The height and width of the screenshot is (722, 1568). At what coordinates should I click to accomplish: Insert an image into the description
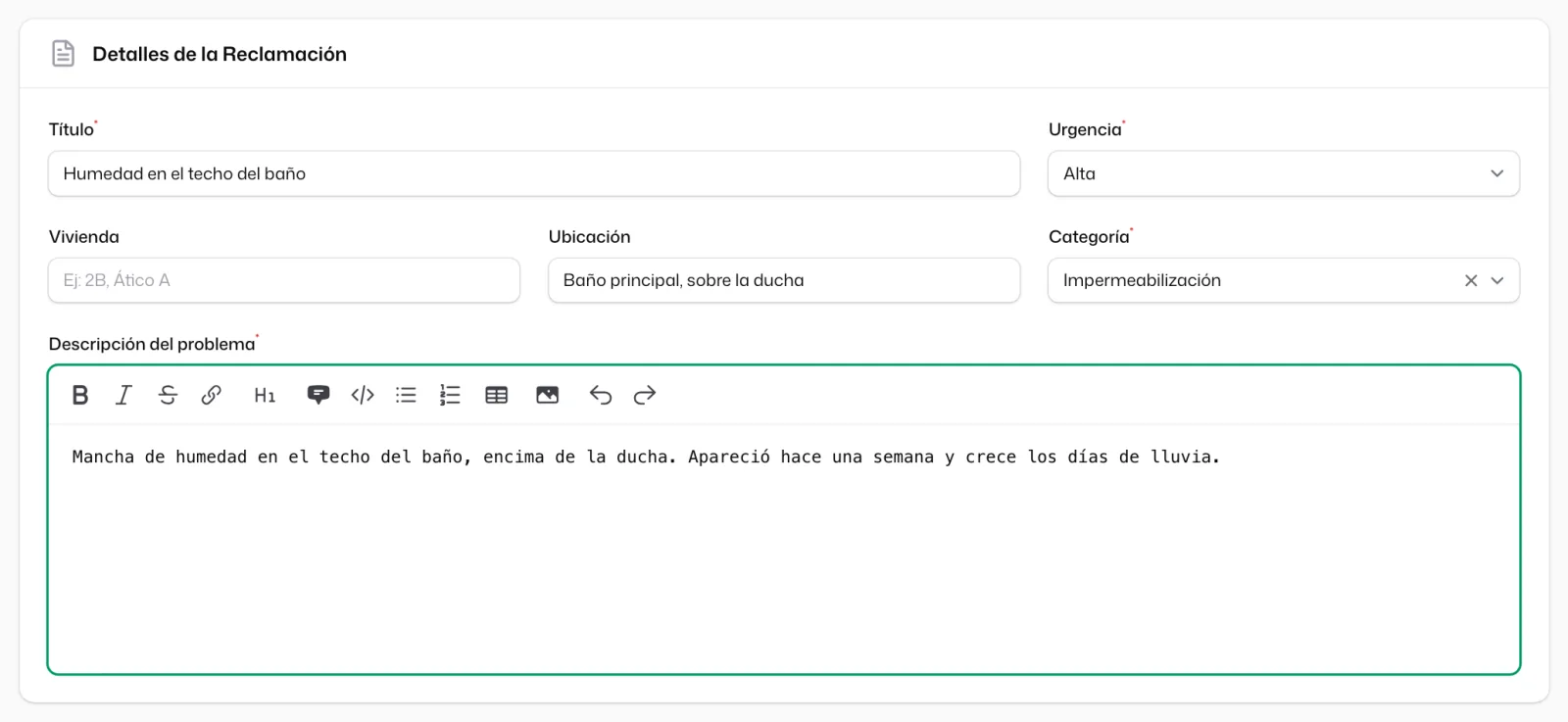pyautogui.click(x=548, y=395)
